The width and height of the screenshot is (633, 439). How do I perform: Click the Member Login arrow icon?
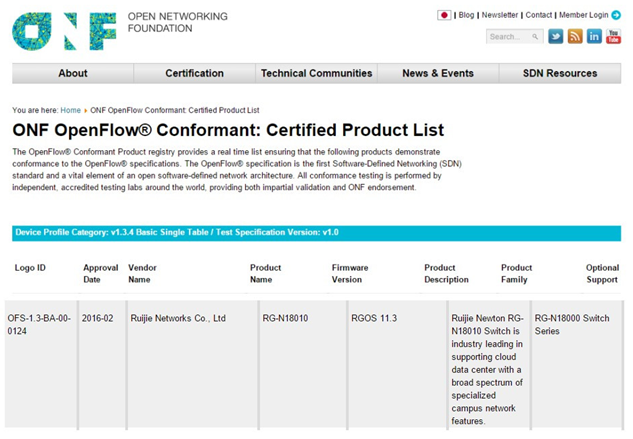click(x=615, y=15)
